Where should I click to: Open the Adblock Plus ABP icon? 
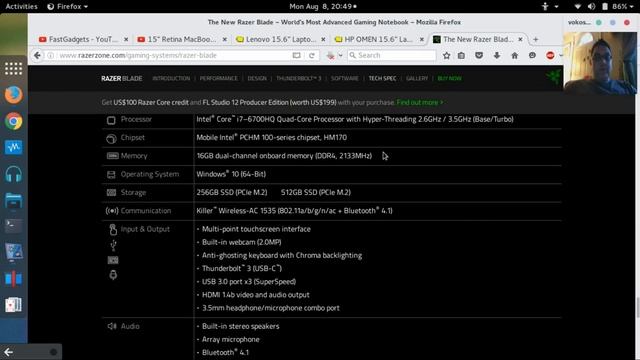[x=550, y=55]
